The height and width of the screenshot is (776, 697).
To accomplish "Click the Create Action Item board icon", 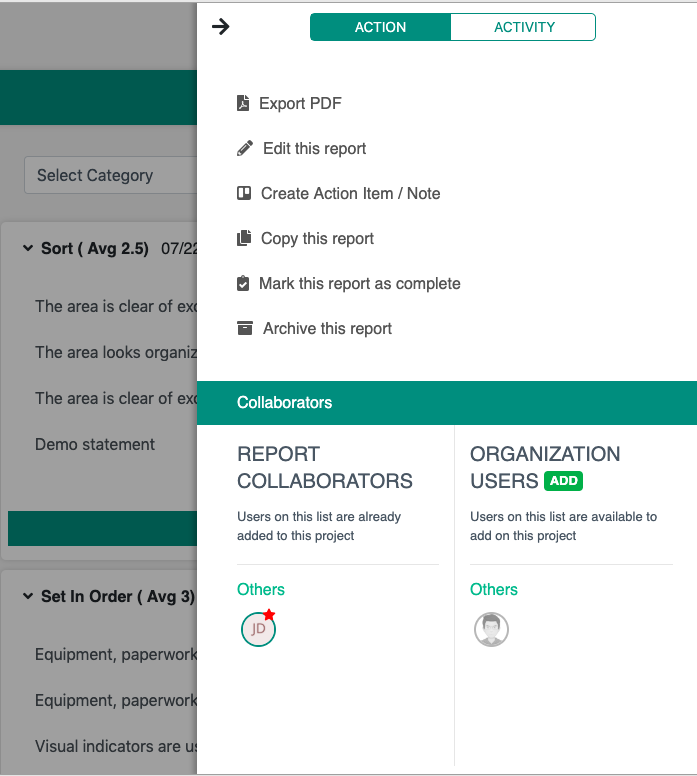I will pos(244,193).
